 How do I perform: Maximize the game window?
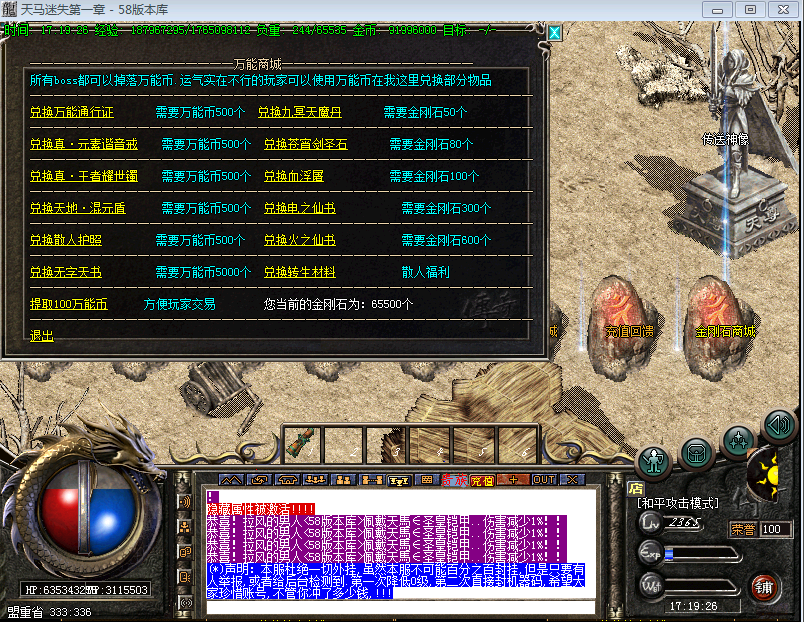click(750, 10)
